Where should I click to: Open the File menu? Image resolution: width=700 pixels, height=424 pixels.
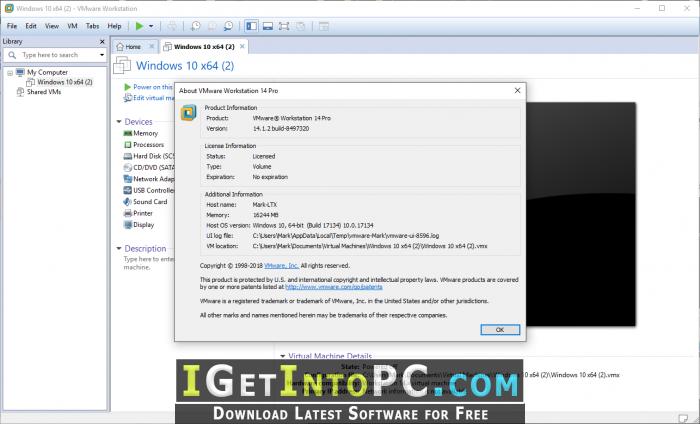(12, 26)
